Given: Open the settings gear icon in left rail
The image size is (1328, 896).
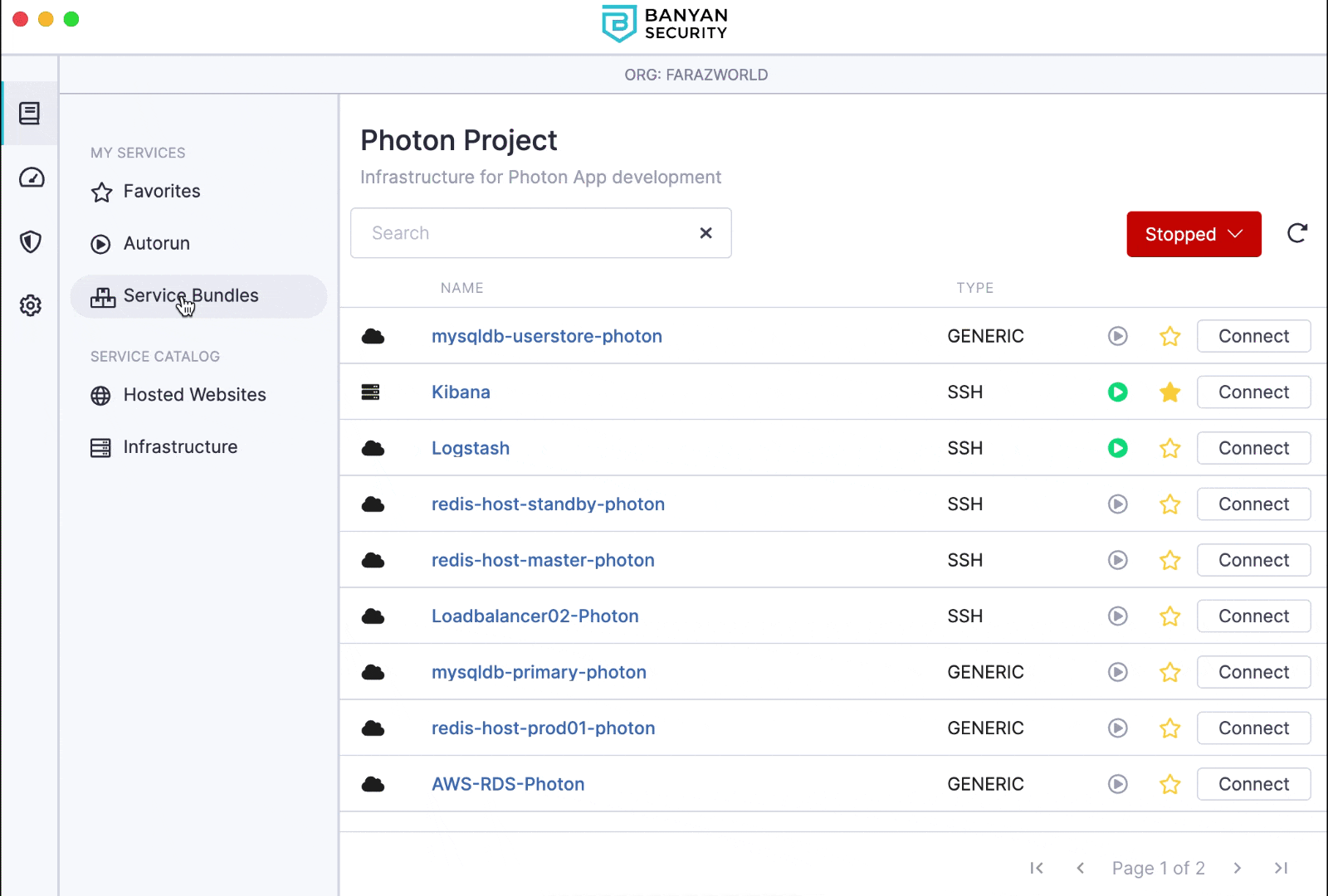Looking at the screenshot, I should click(x=31, y=305).
